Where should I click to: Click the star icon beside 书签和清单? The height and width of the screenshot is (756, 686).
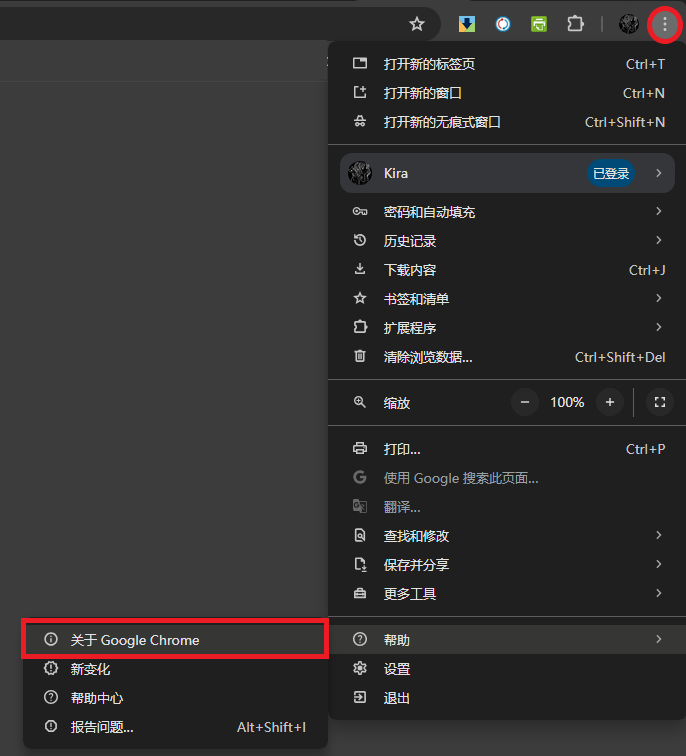click(x=360, y=298)
